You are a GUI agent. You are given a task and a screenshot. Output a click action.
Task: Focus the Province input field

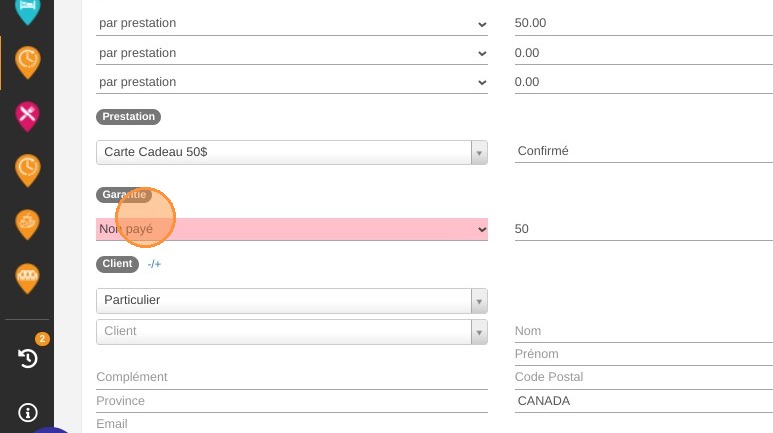pyautogui.click(x=292, y=401)
